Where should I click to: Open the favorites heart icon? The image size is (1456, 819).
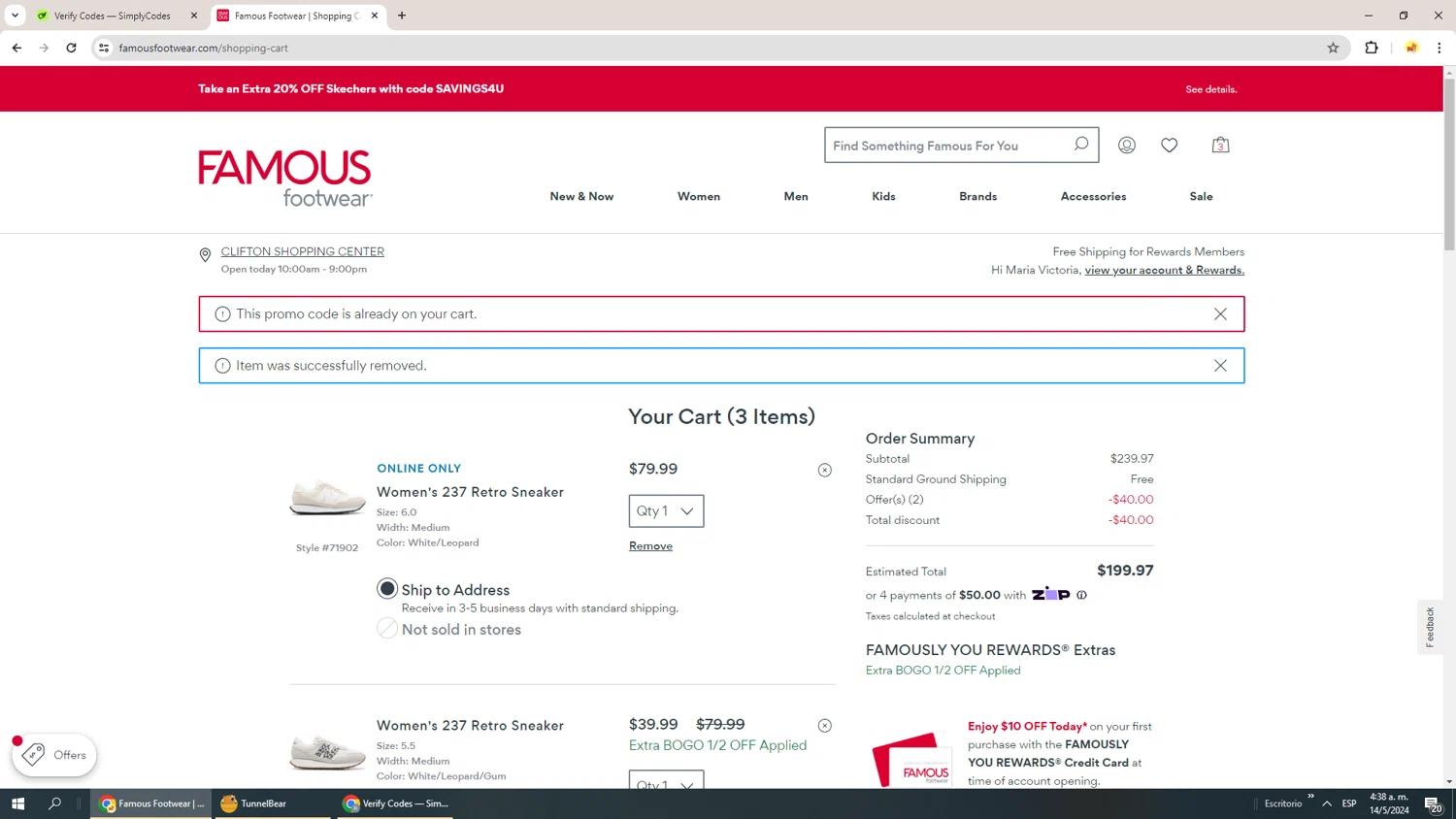[1169, 146]
